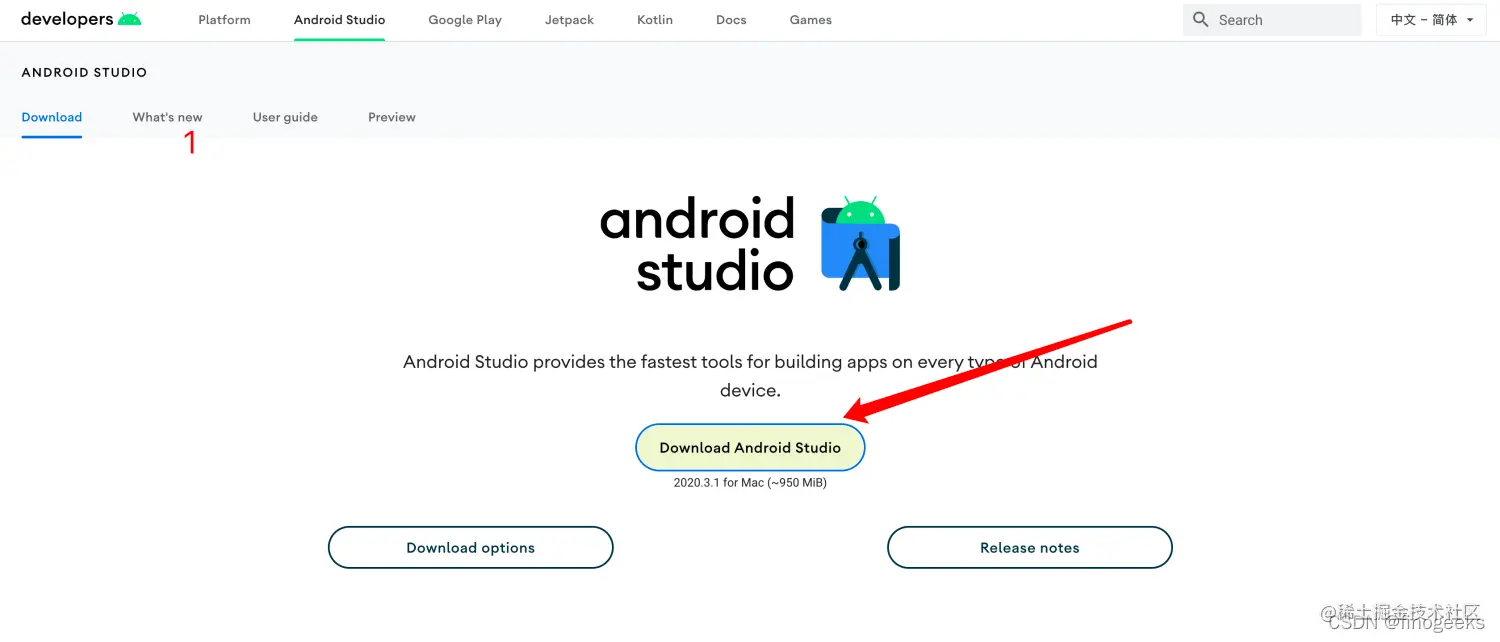Open the User guide tab
This screenshot has height=642, width=1500.
point(285,117)
